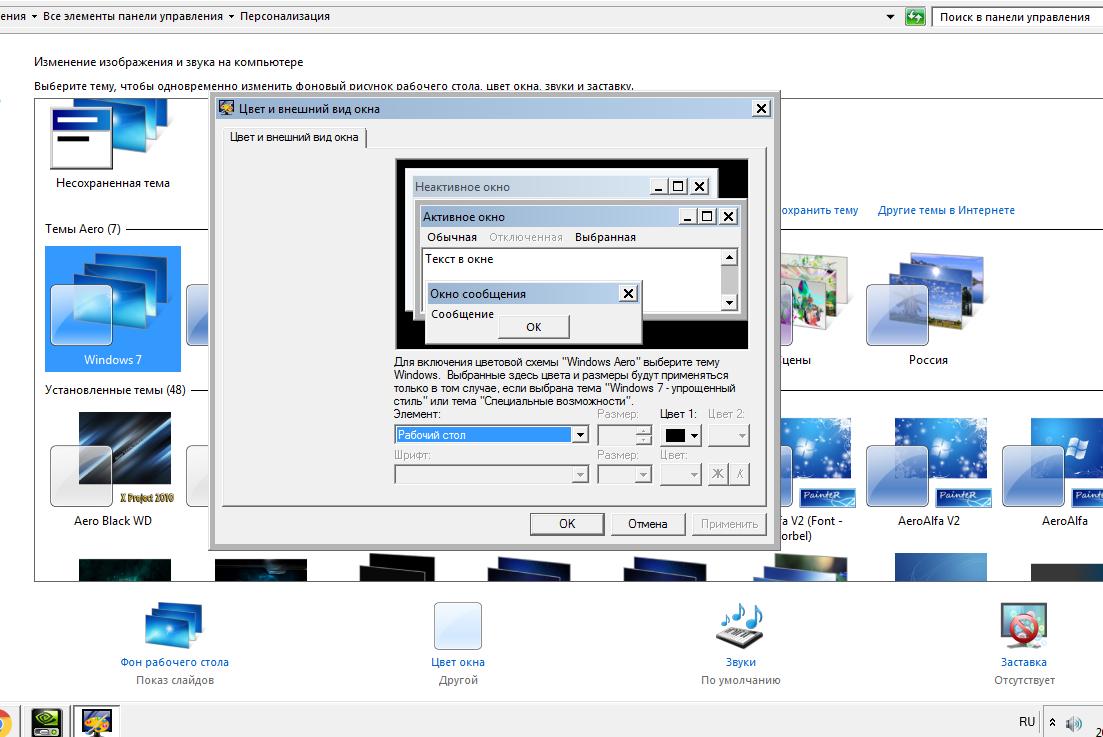Viewport: 1103px width, 737px height.
Task: Open the address bar history dropdown arrow
Action: point(890,16)
